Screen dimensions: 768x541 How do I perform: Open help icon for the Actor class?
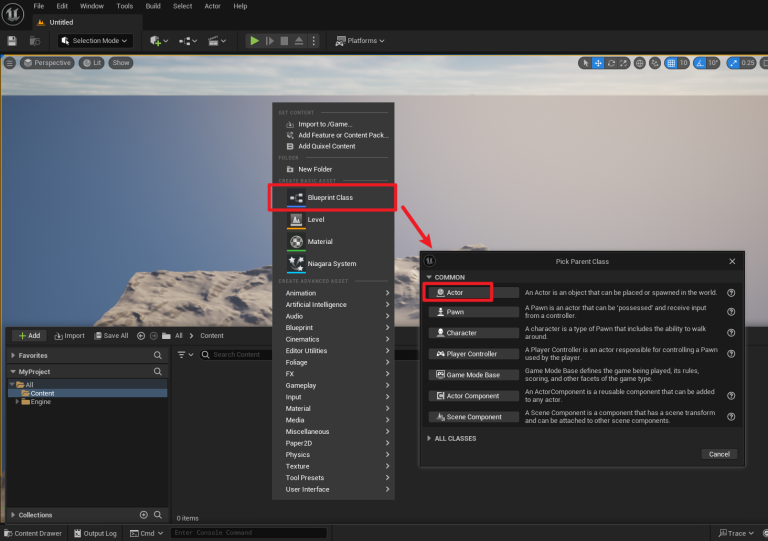(x=731, y=293)
